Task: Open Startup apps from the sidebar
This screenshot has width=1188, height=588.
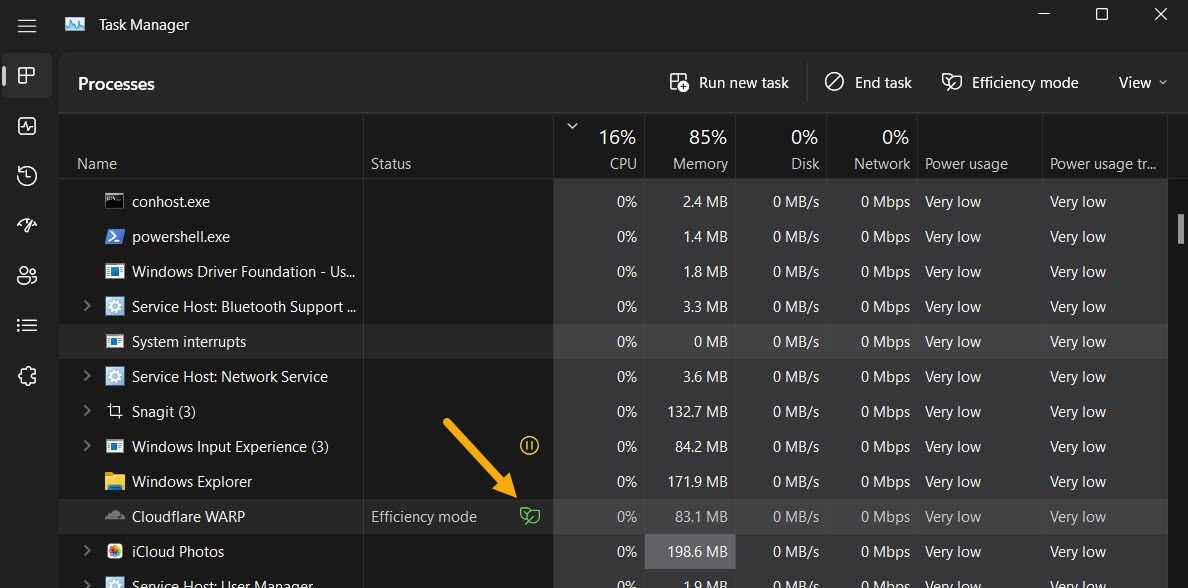Action: click(x=27, y=226)
